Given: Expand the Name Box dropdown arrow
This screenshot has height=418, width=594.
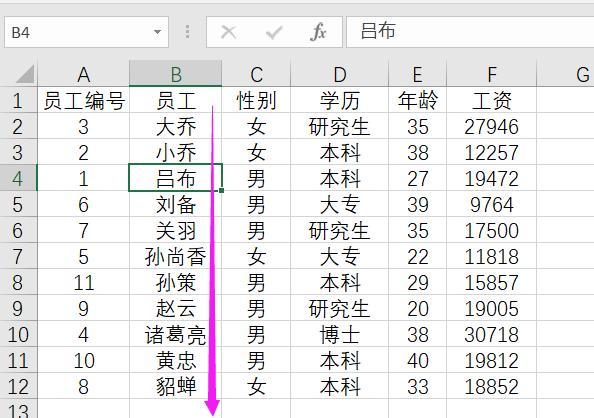Looking at the screenshot, I should point(158,32).
